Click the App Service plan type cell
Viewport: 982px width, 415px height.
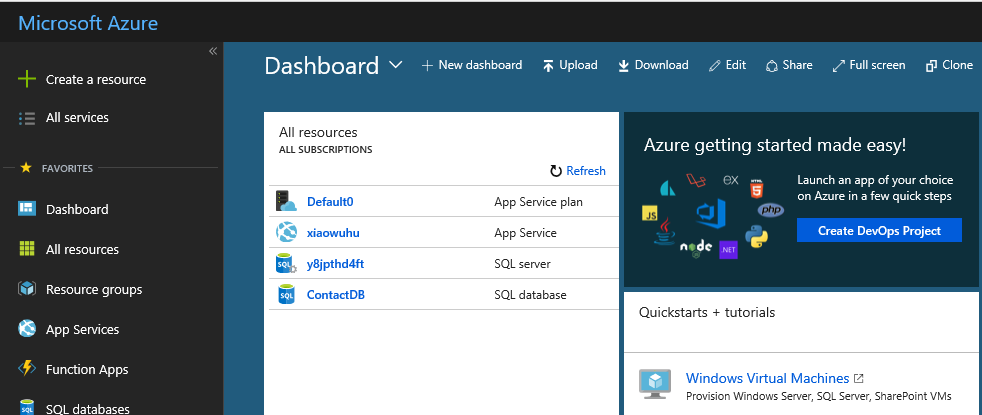pyautogui.click(x=539, y=202)
